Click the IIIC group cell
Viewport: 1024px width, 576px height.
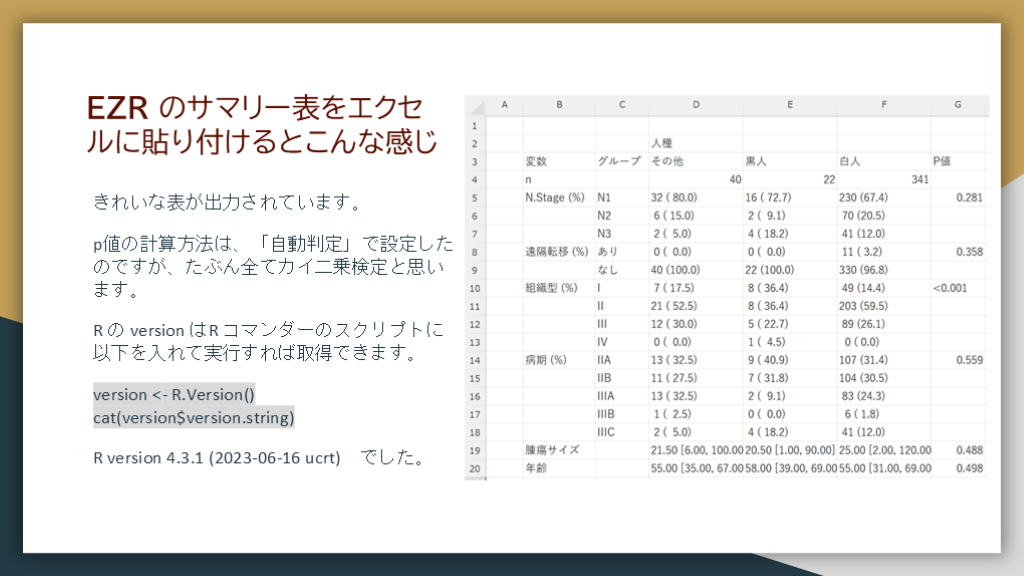607,432
